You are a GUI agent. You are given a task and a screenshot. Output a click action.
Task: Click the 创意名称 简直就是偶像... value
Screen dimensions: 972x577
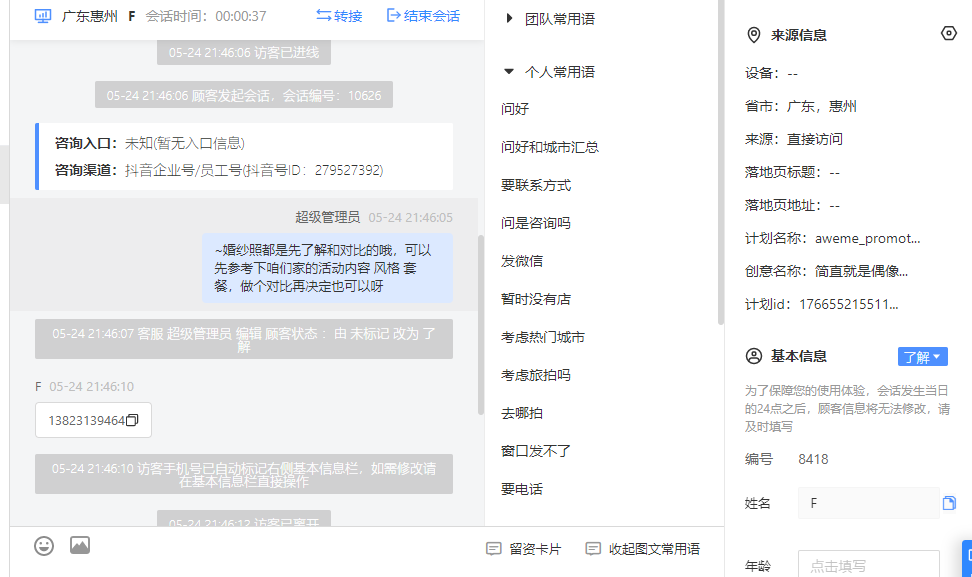(861, 271)
